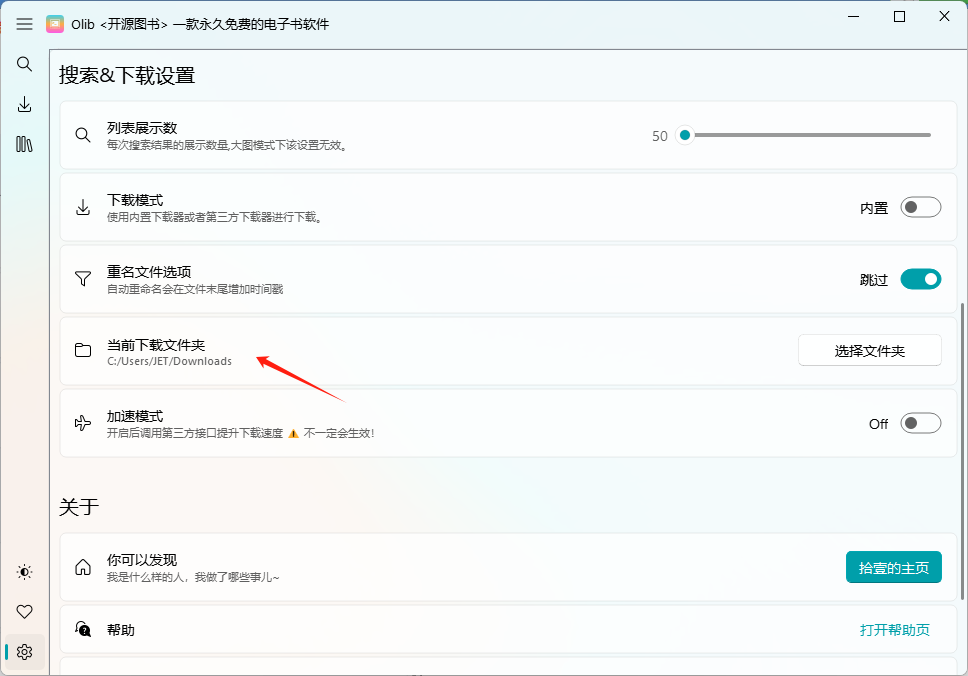Image resolution: width=968 pixels, height=676 pixels.
Task: Click the vertical scrollbar on settings page
Action: [x=962, y=451]
